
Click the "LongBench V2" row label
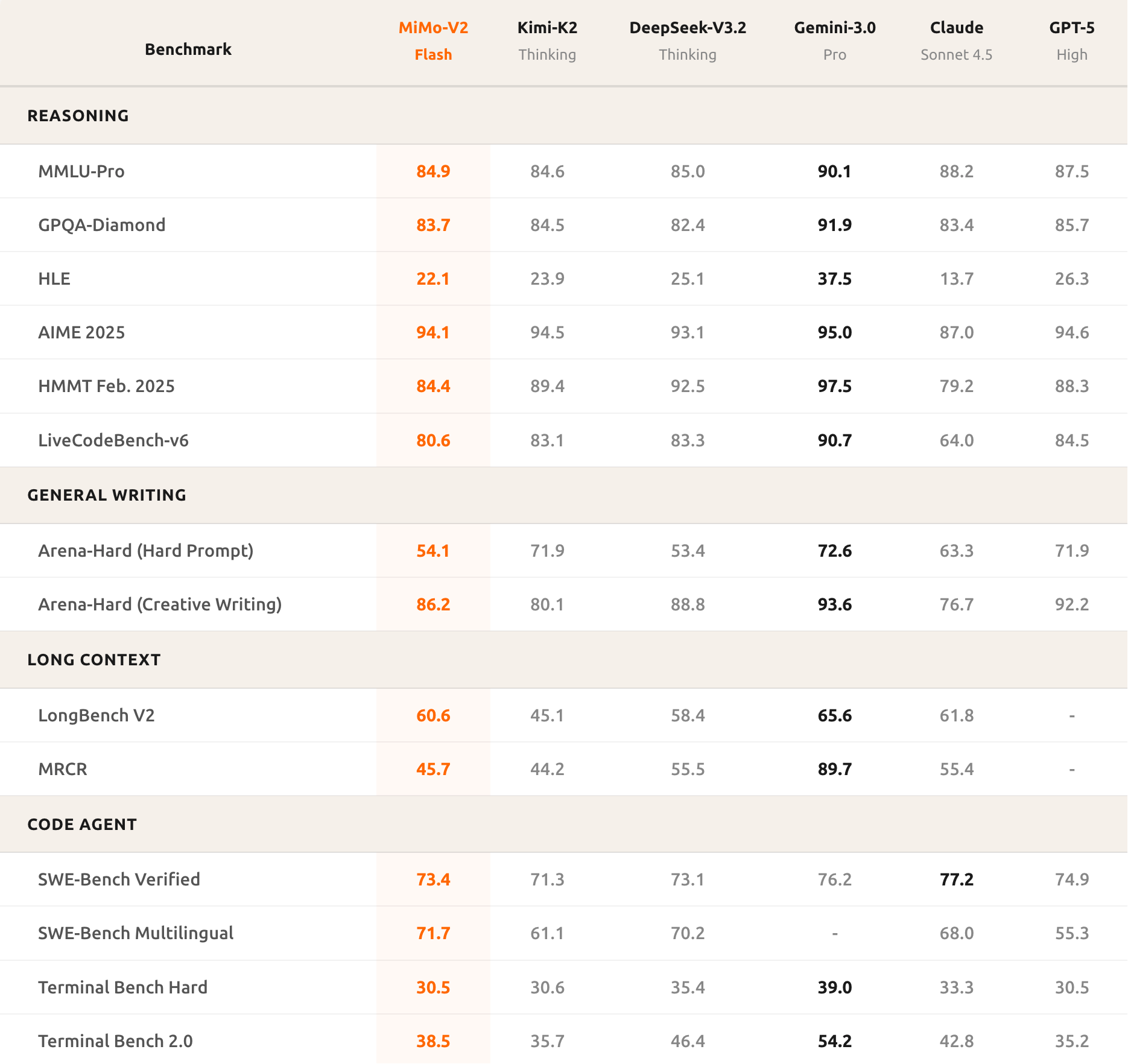(x=97, y=715)
